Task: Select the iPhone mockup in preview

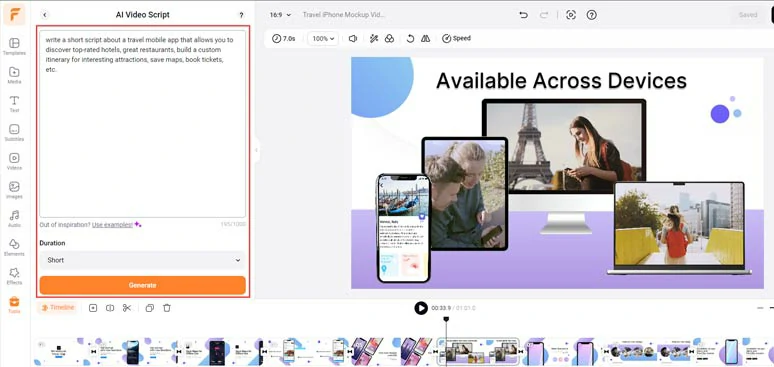Action: 404,228
